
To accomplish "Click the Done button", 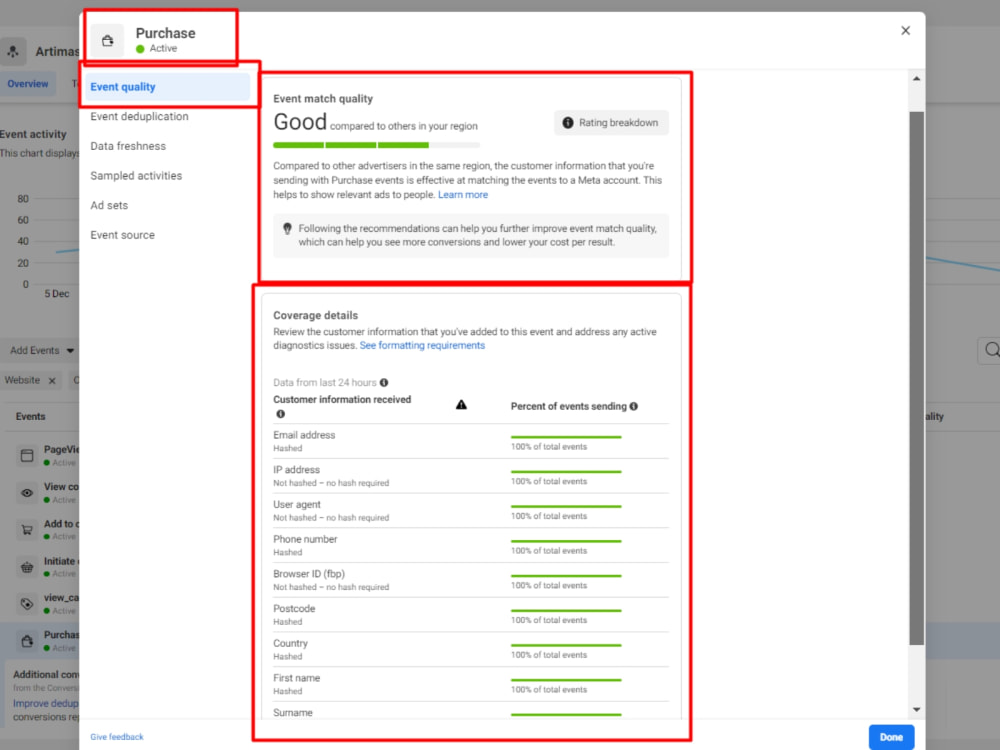I will coord(891,737).
